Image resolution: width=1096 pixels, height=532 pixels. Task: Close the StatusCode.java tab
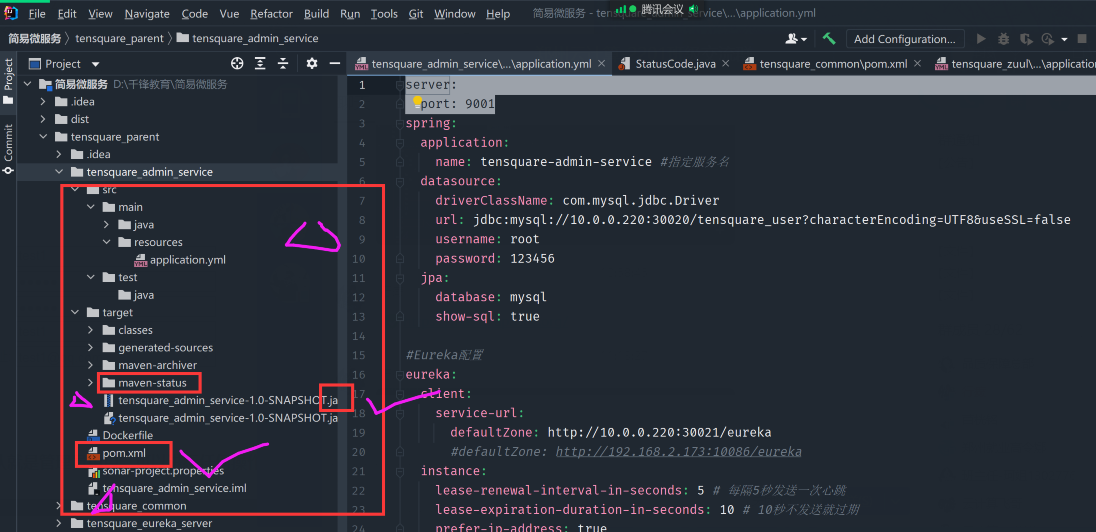click(726, 64)
